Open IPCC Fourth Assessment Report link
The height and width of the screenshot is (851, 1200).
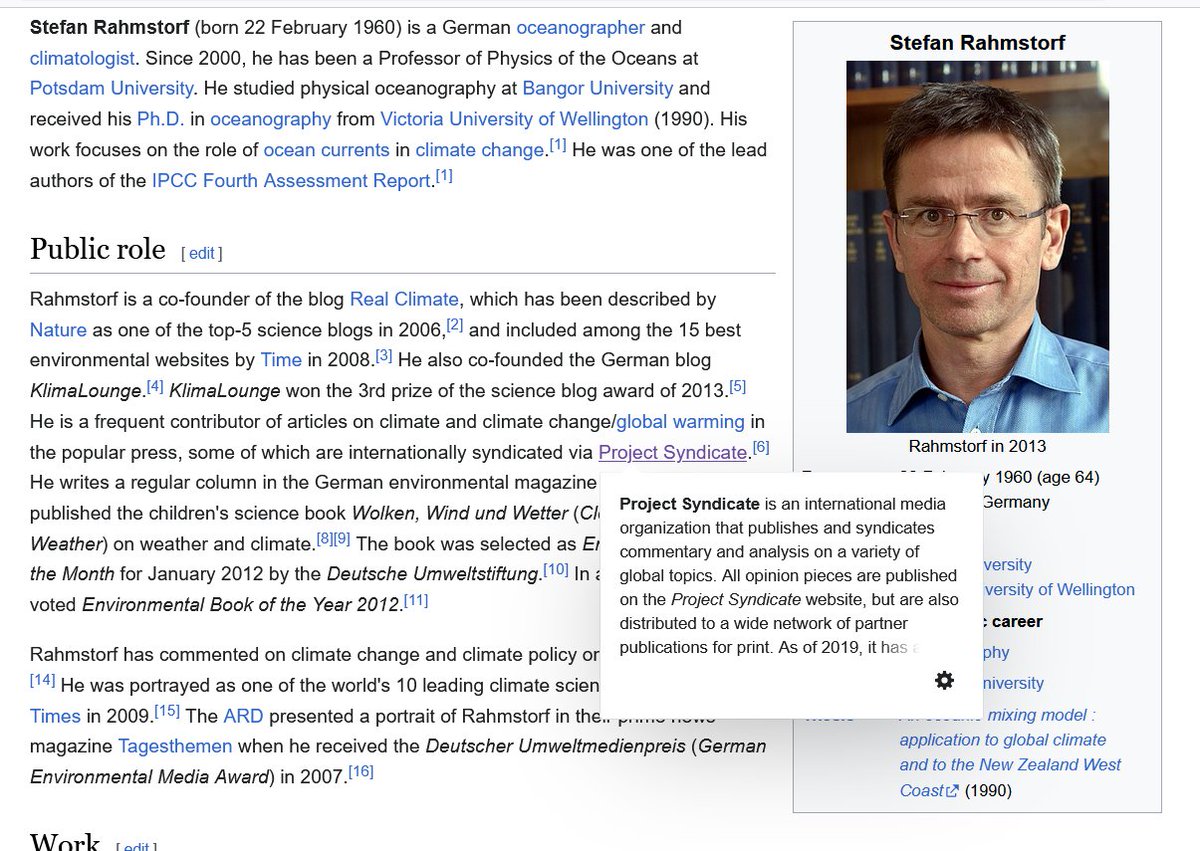[x=292, y=181]
